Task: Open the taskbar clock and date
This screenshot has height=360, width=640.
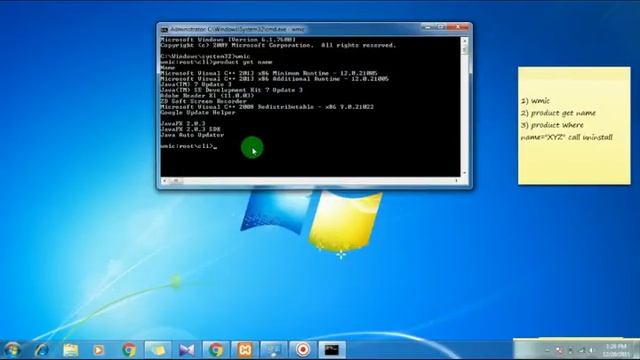Action: click(616, 350)
